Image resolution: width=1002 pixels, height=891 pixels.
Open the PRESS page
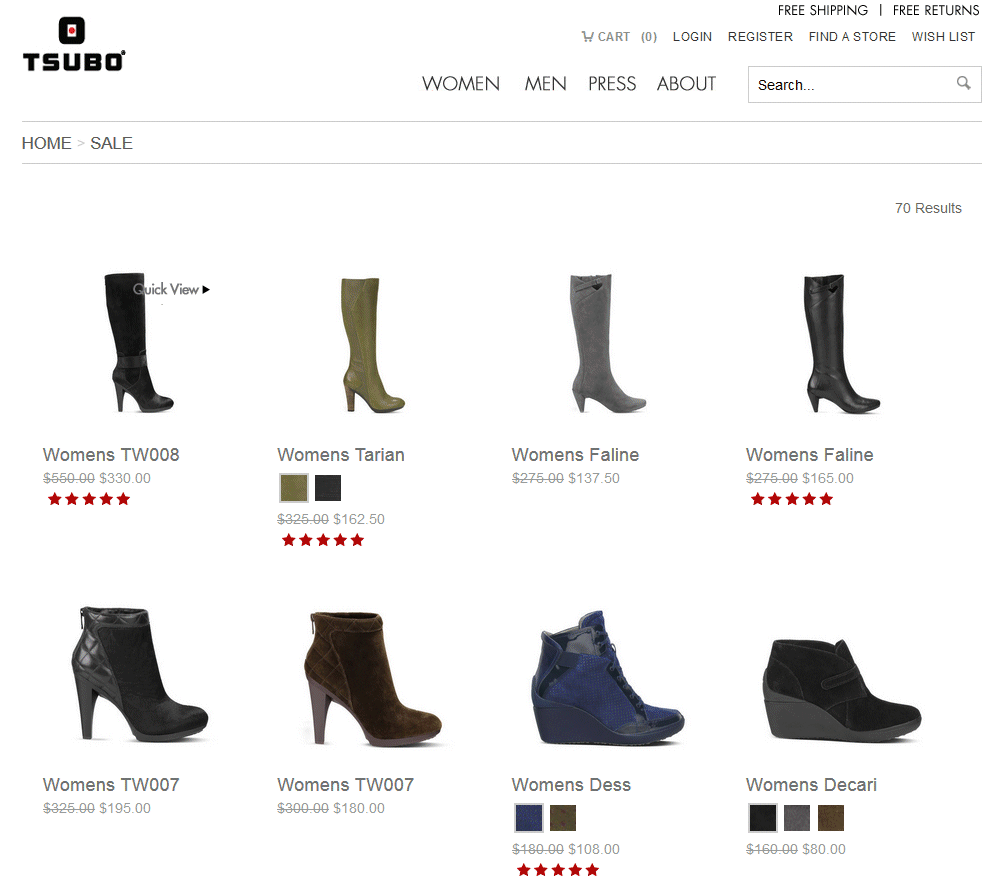tap(612, 84)
